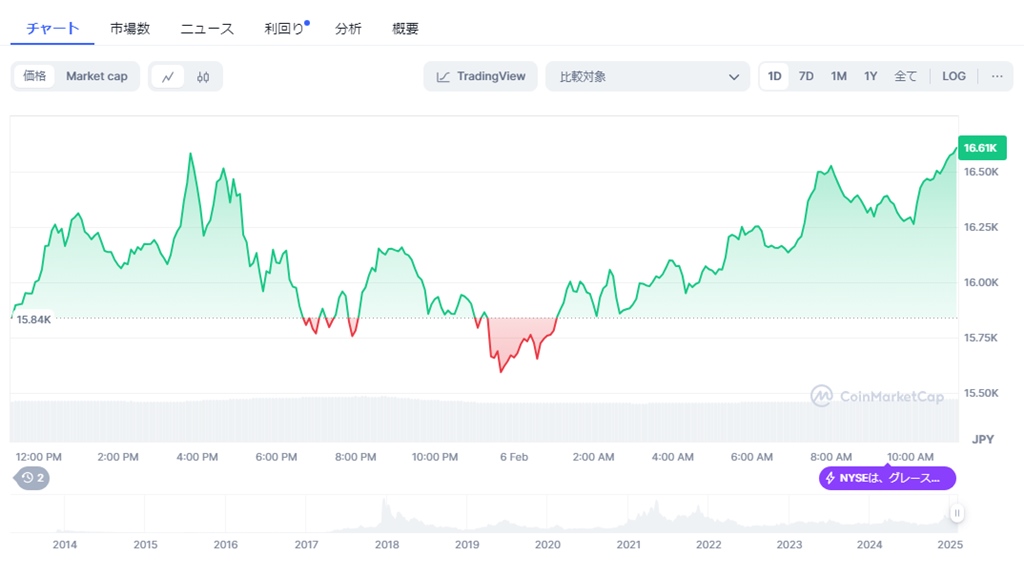This screenshot has height=576, width=1024.
Task: Open more chart options via ellipsis icon
Action: coord(997,76)
